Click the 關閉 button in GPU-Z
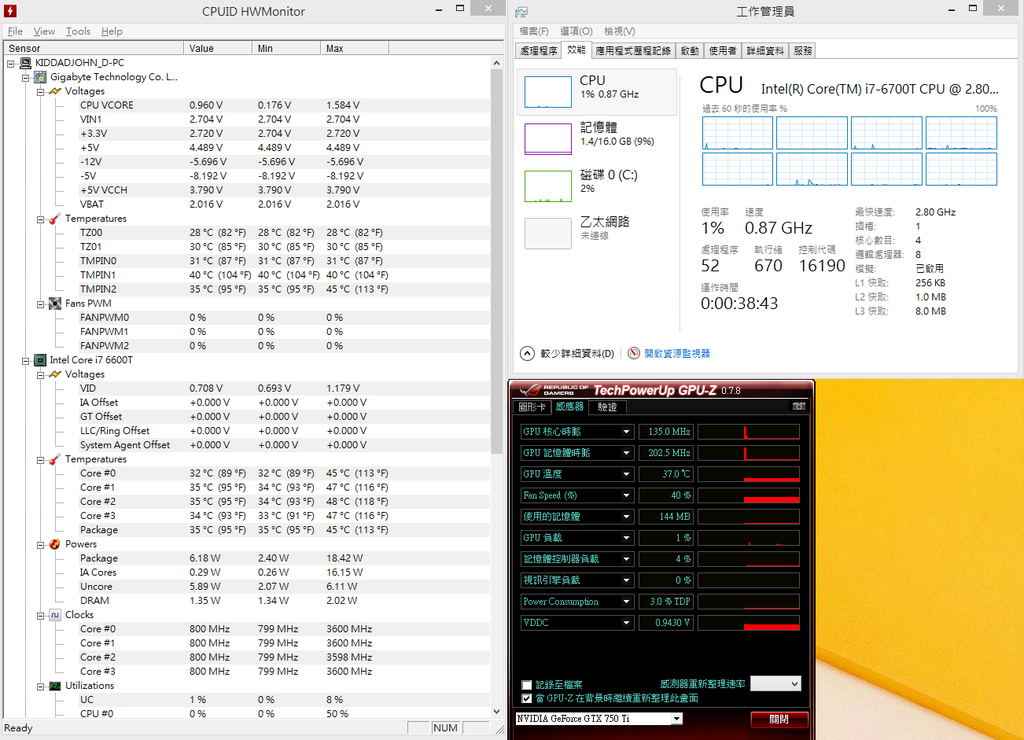This screenshot has width=1024, height=740. coord(779,719)
